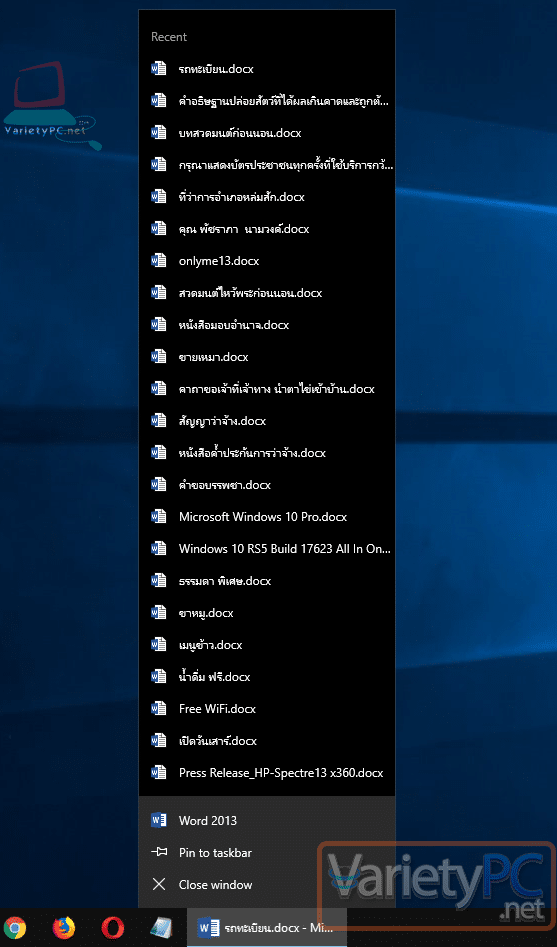Open Windows 10 RS5 Build 17623 document

[267, 548]
